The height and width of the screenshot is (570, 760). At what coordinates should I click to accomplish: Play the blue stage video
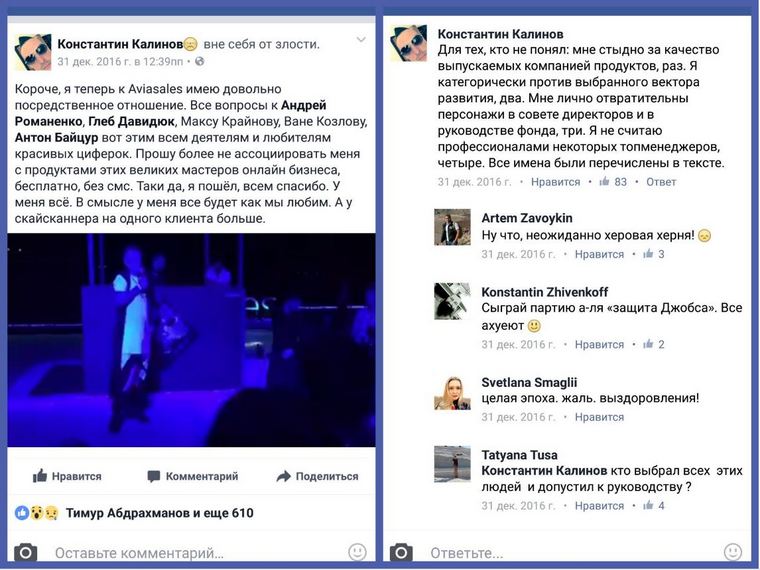click(191, 340)
